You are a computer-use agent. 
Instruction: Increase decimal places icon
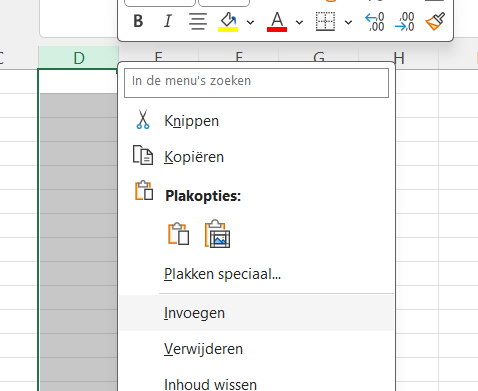coord(375,22)
